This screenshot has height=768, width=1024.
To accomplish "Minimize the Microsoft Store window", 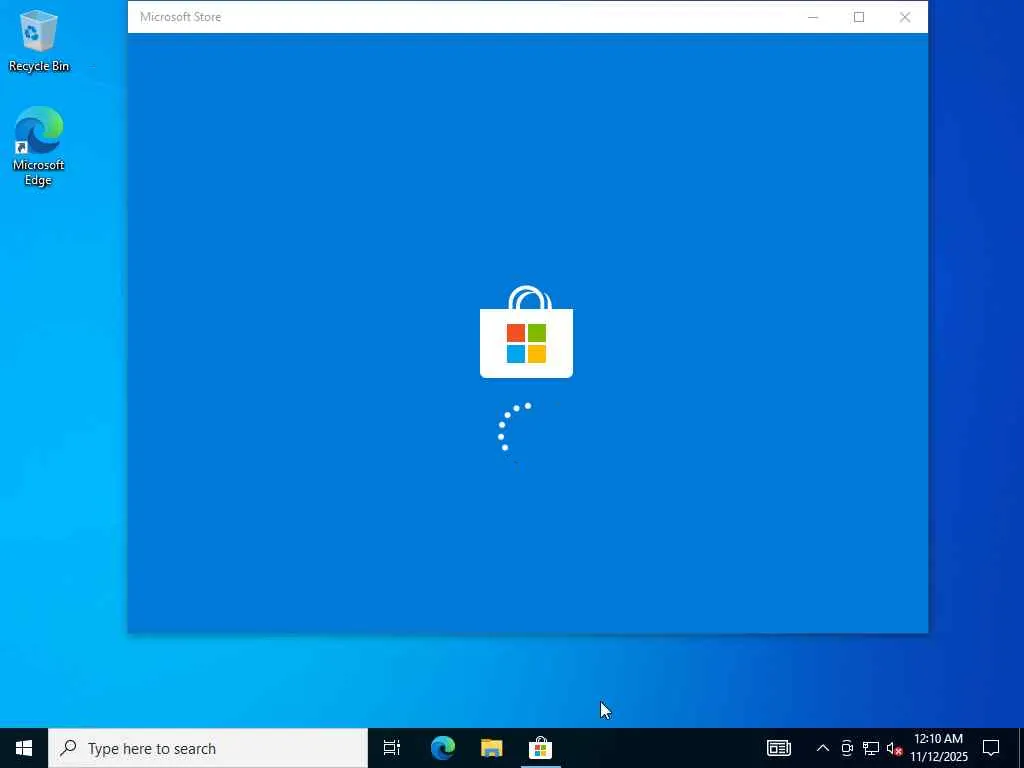I will point(813,17).
